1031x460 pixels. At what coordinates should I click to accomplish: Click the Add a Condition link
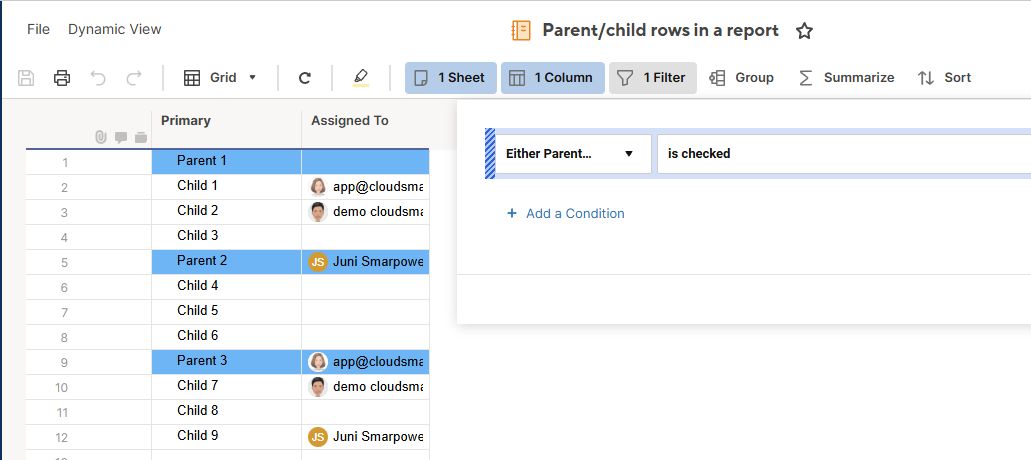pos(565,213)
